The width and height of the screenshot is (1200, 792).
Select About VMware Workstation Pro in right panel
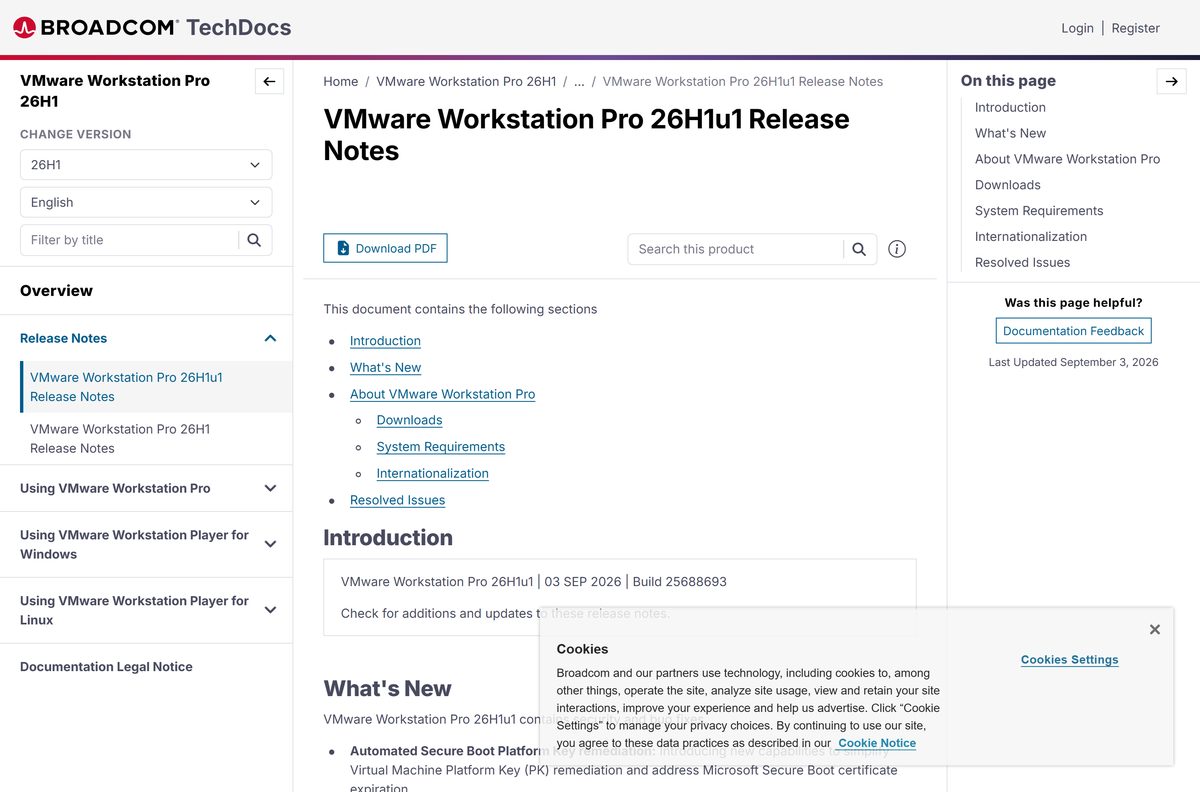pyautogui.click(x=1067, y=159)
